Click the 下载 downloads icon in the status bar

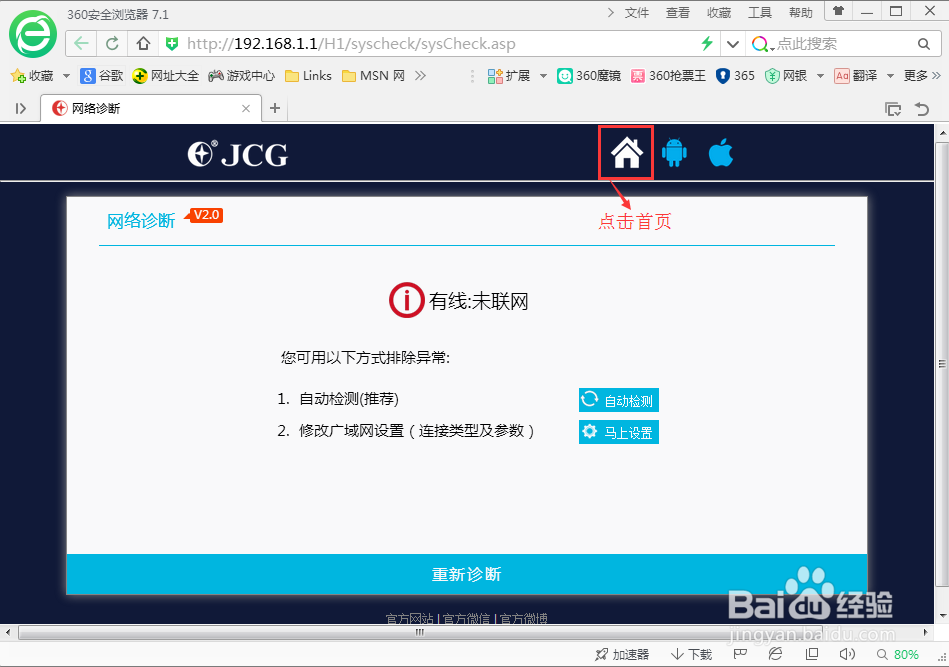pyautogui.click(x=690, y=653)
